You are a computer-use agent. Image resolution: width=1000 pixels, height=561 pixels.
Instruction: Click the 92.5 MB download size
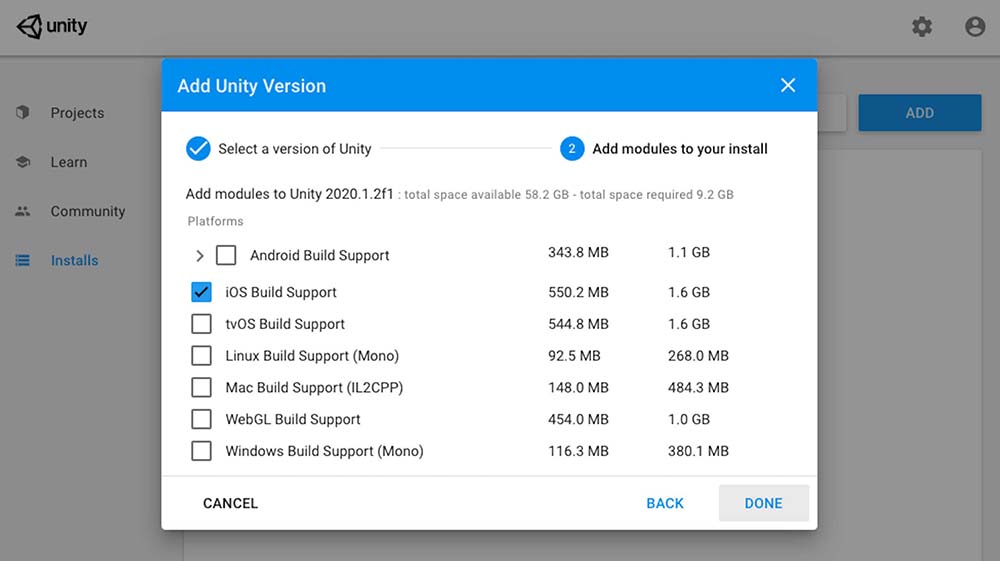(x=574, y=356)
